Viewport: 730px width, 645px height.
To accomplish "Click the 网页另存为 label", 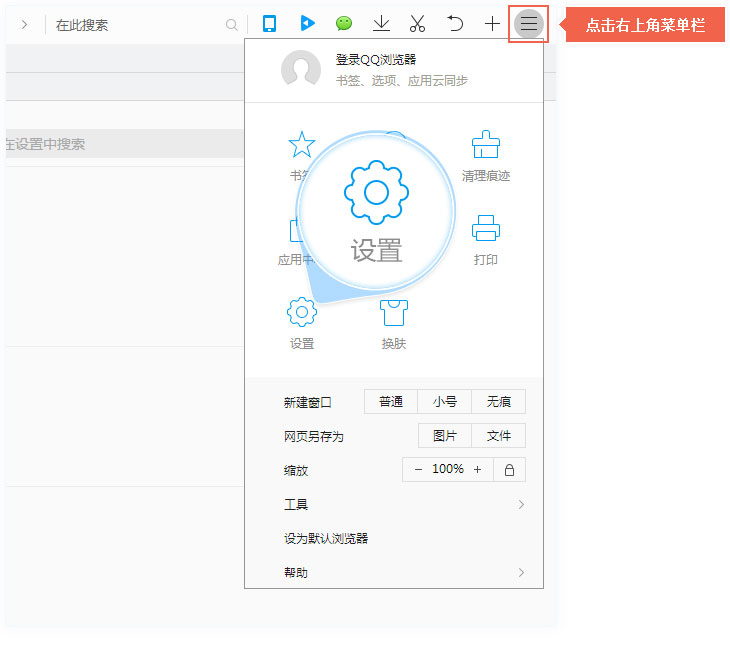I will [x=314, y=436].
